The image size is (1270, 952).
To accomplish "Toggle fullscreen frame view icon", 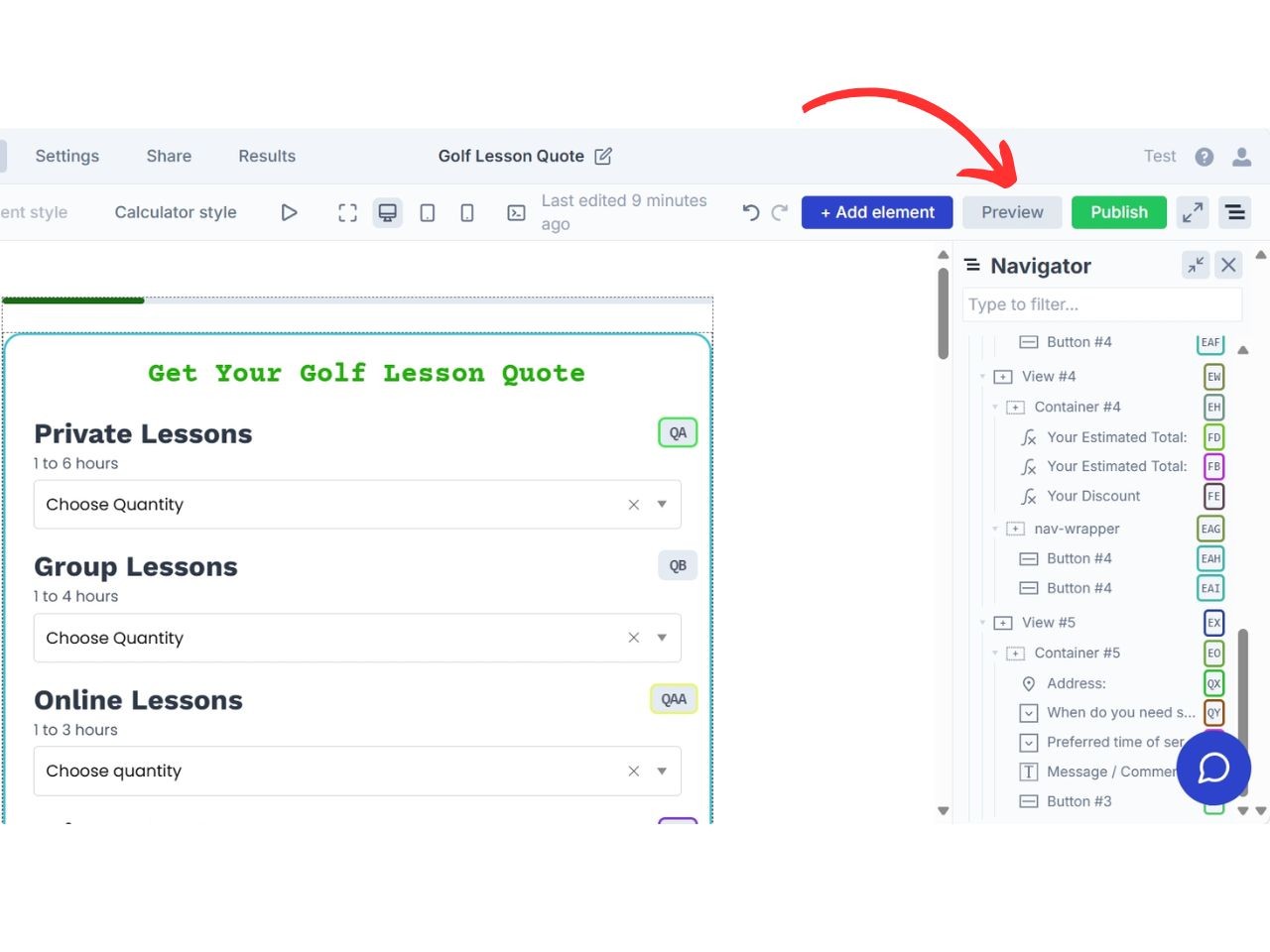I will coord(347,212).
